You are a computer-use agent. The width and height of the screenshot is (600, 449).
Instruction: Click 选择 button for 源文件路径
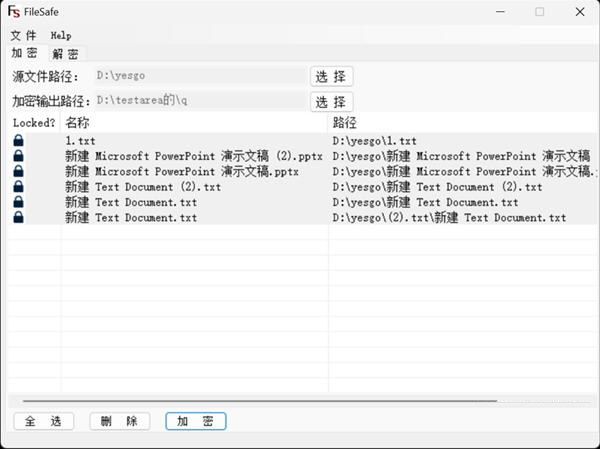pos(331,76)
